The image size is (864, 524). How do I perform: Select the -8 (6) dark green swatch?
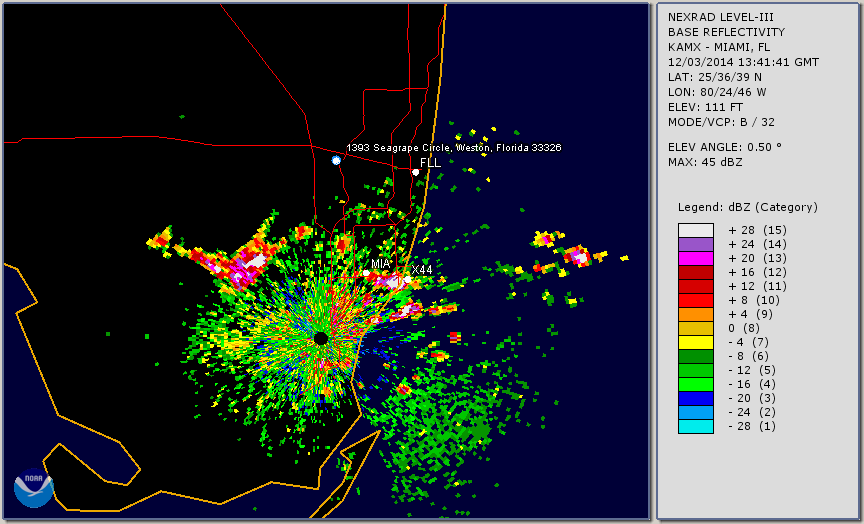click(x=696, y=356)
